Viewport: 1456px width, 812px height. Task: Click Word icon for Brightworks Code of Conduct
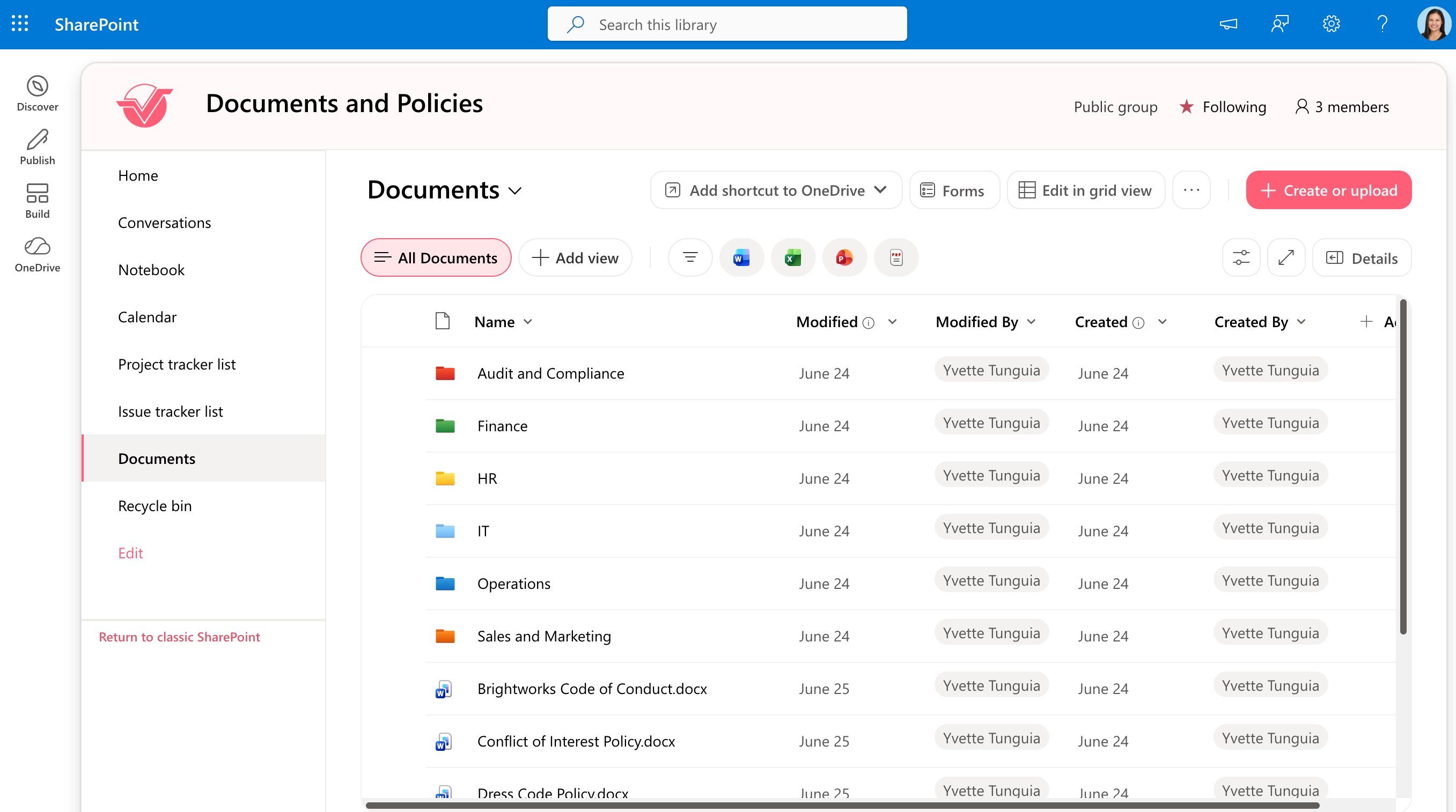(443, 689)
